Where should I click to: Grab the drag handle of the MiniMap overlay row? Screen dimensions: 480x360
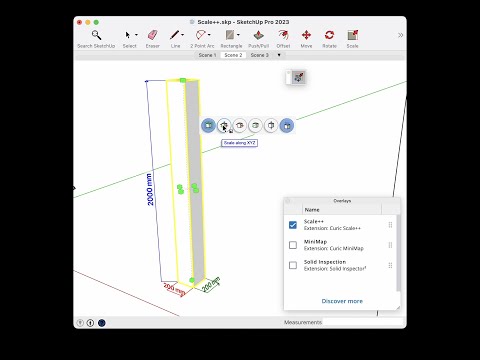[390, 245]
